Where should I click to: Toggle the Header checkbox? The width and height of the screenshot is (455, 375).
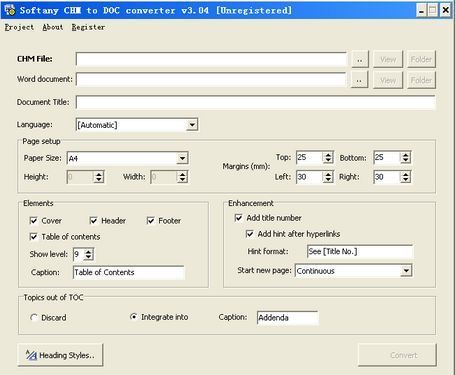coord(94,221)
